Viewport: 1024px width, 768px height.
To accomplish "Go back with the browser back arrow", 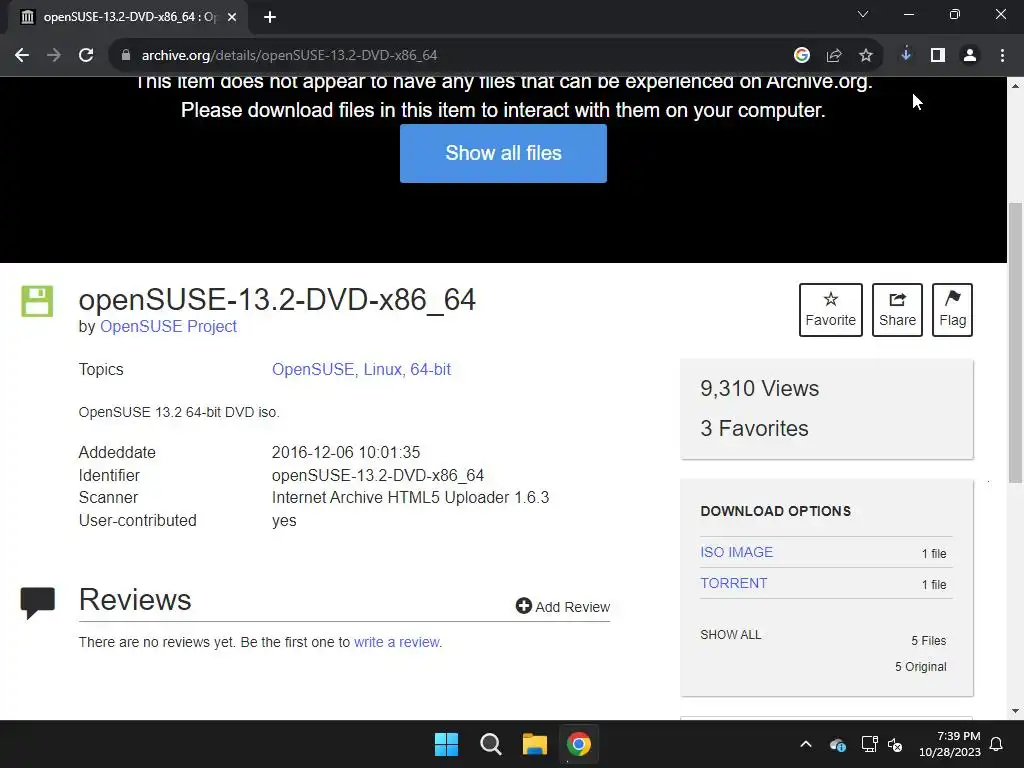I will pos(22,56).
